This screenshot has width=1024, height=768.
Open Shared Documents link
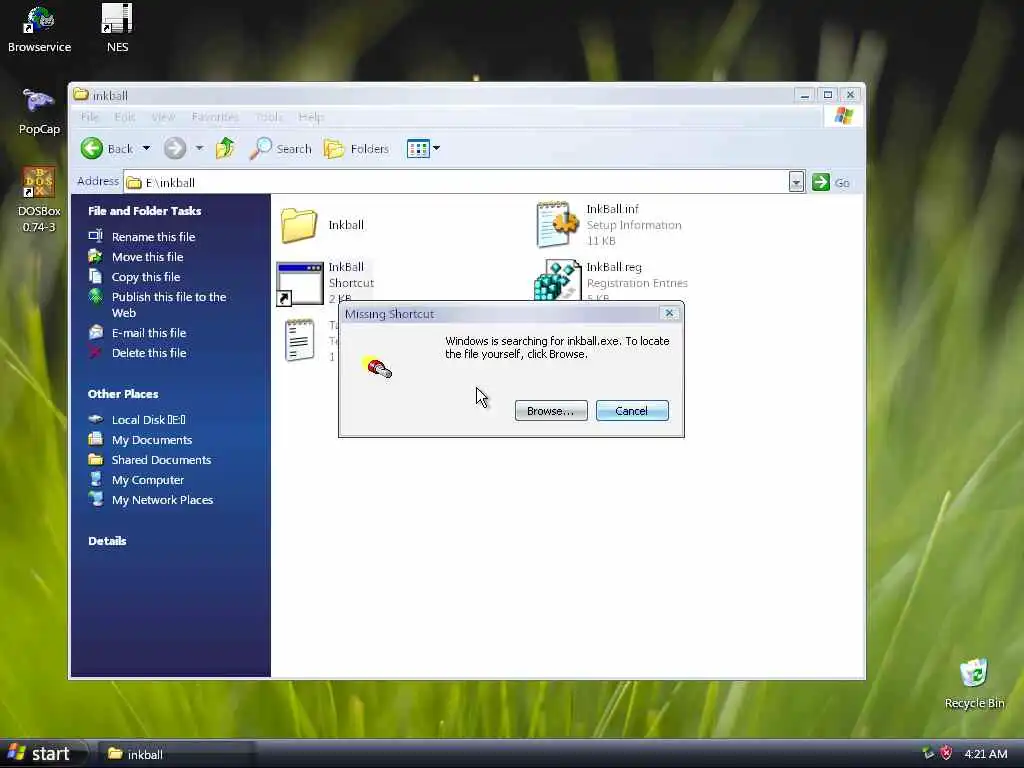[161, 460]
